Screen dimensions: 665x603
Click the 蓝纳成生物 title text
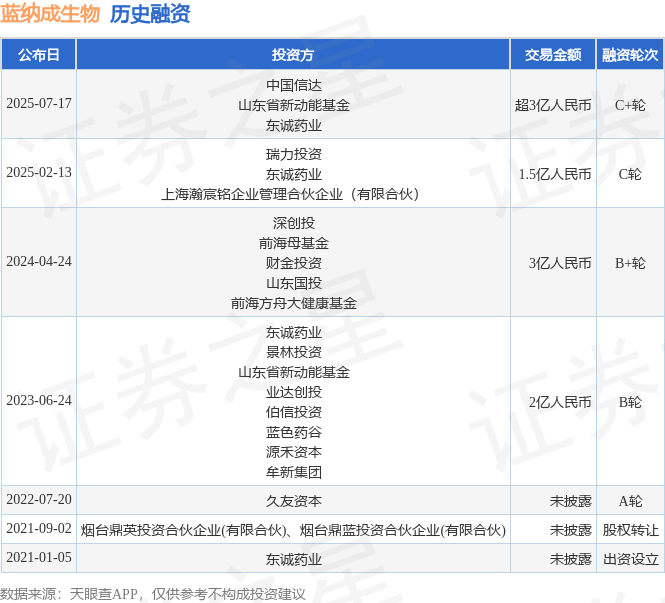(x=50, y=14)
